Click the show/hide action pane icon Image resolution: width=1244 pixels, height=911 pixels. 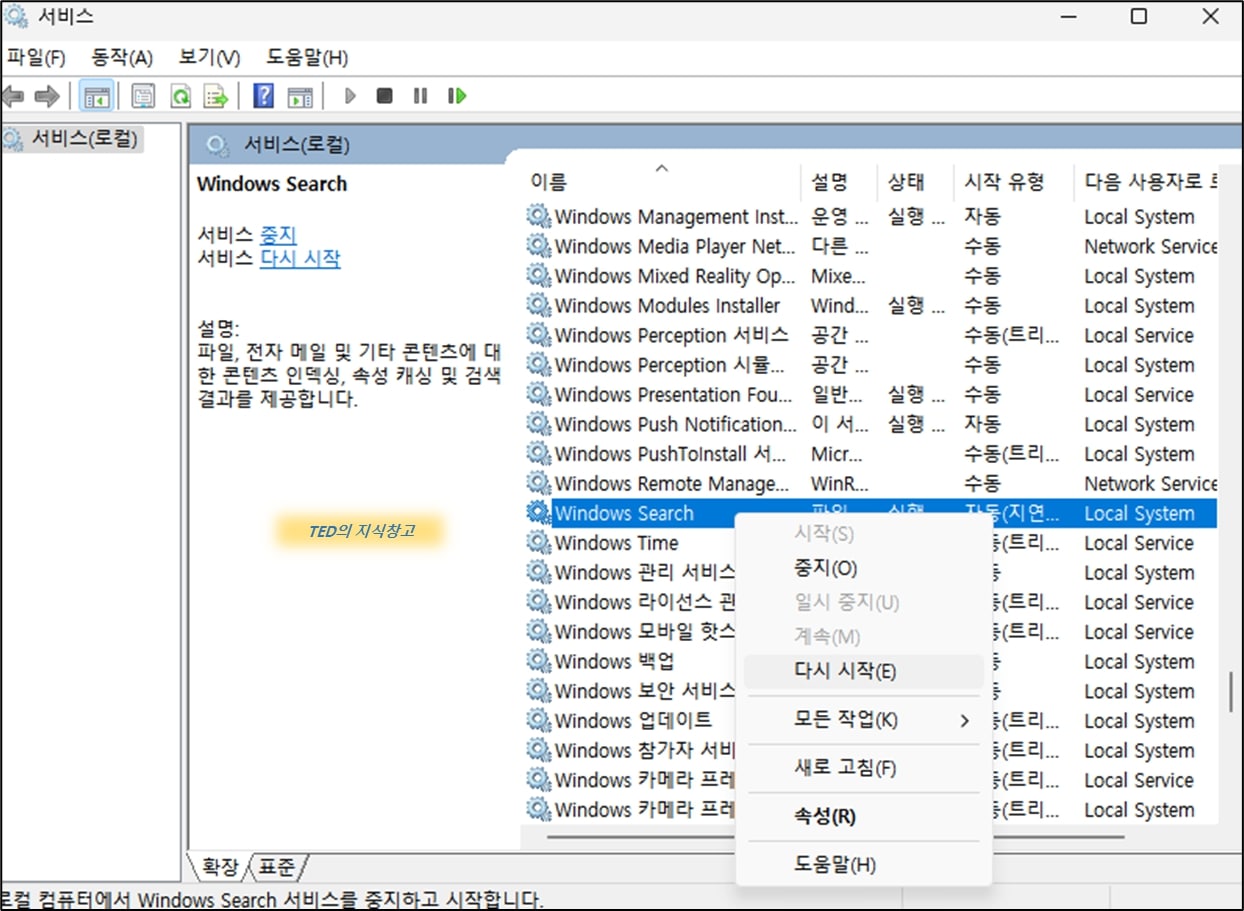(x=300, y=96)
